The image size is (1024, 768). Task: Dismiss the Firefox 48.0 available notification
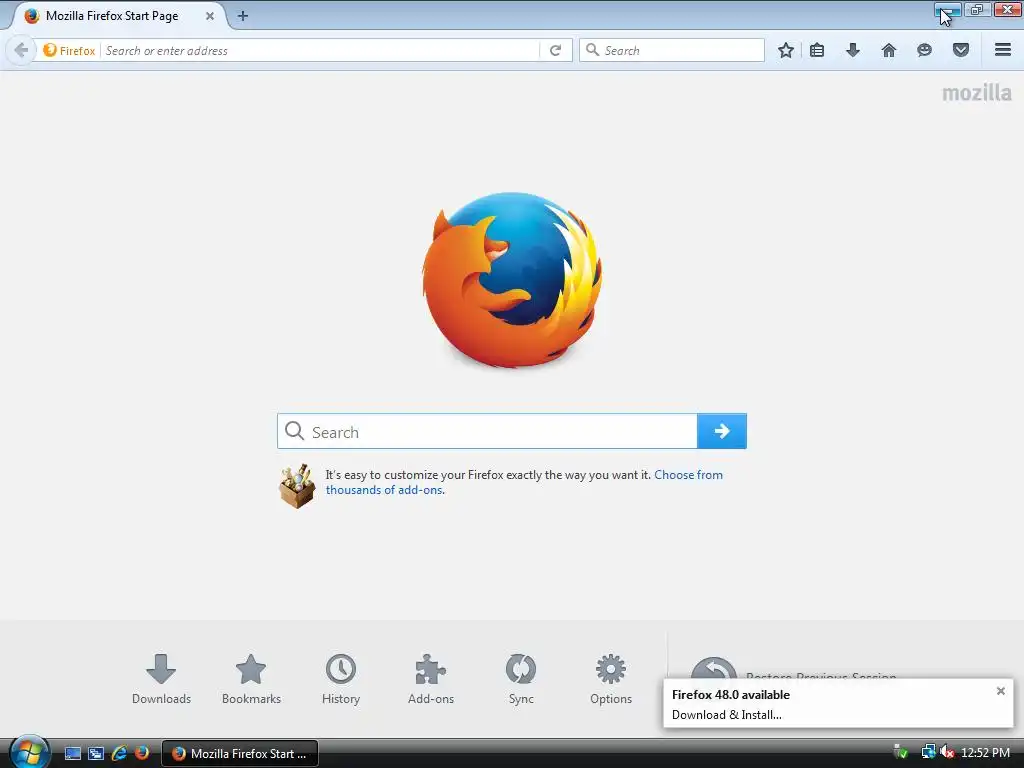click(x=1000, y=691)
